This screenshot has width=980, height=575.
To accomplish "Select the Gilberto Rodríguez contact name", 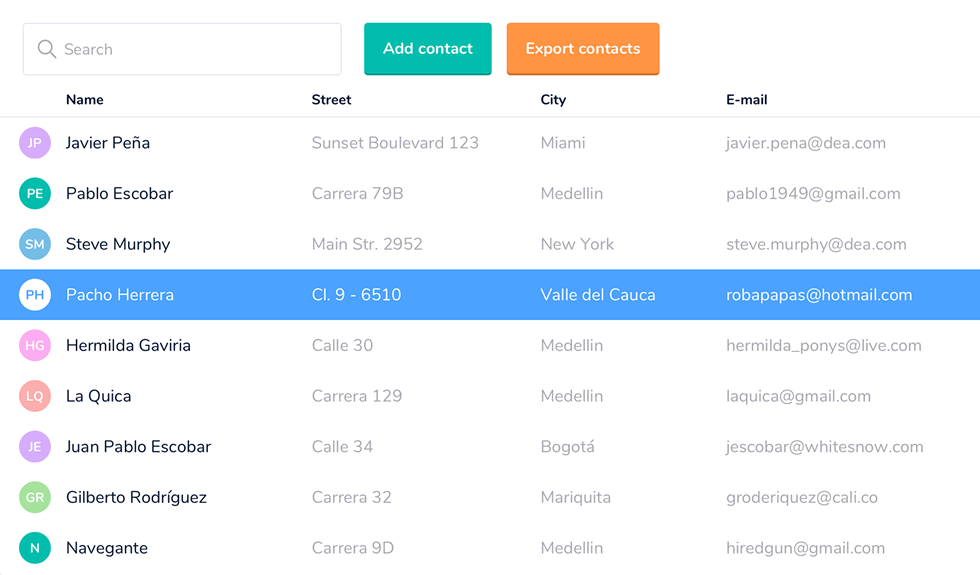I will [136, 497].
